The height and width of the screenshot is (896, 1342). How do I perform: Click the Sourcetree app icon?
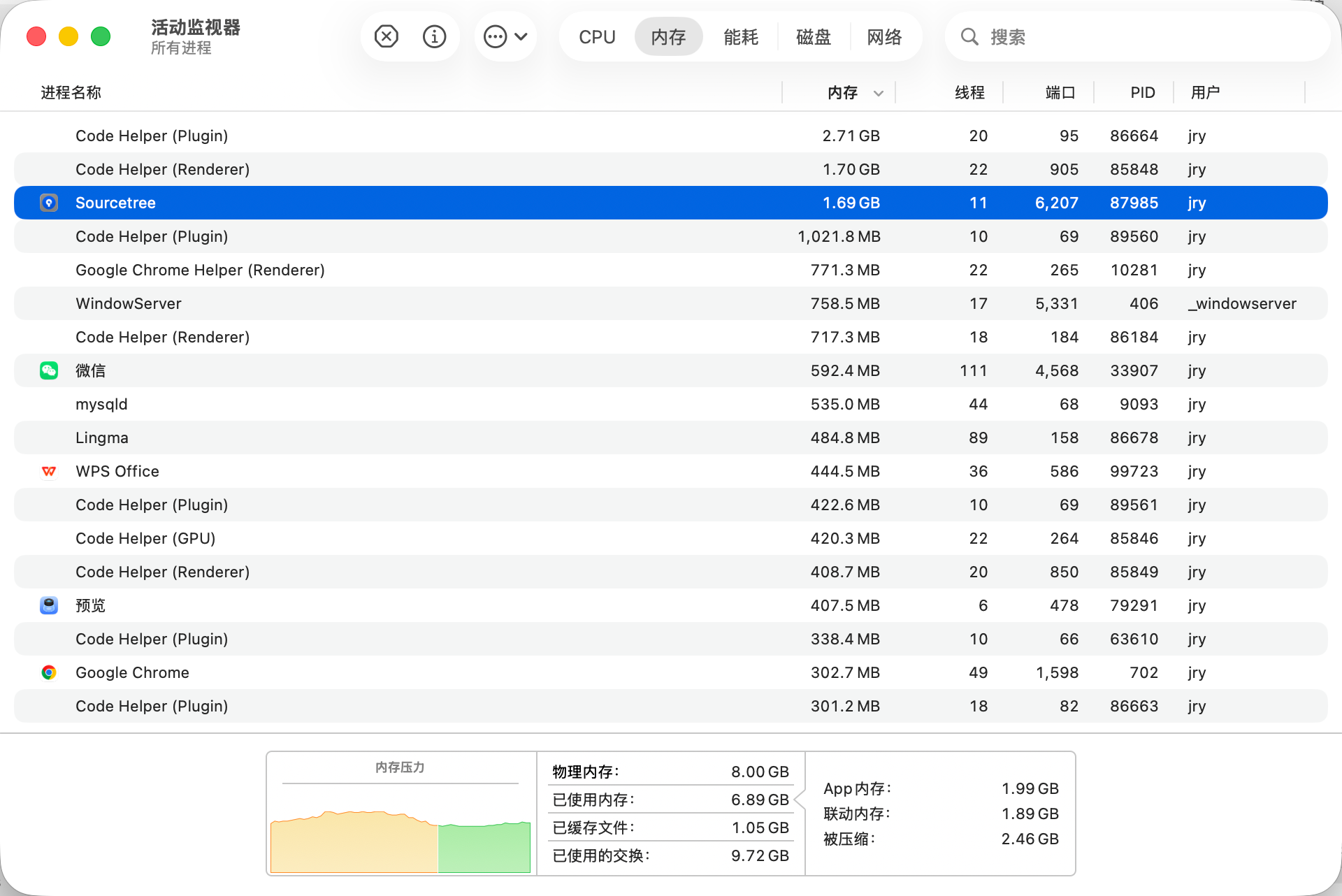(x=49, y=203)
